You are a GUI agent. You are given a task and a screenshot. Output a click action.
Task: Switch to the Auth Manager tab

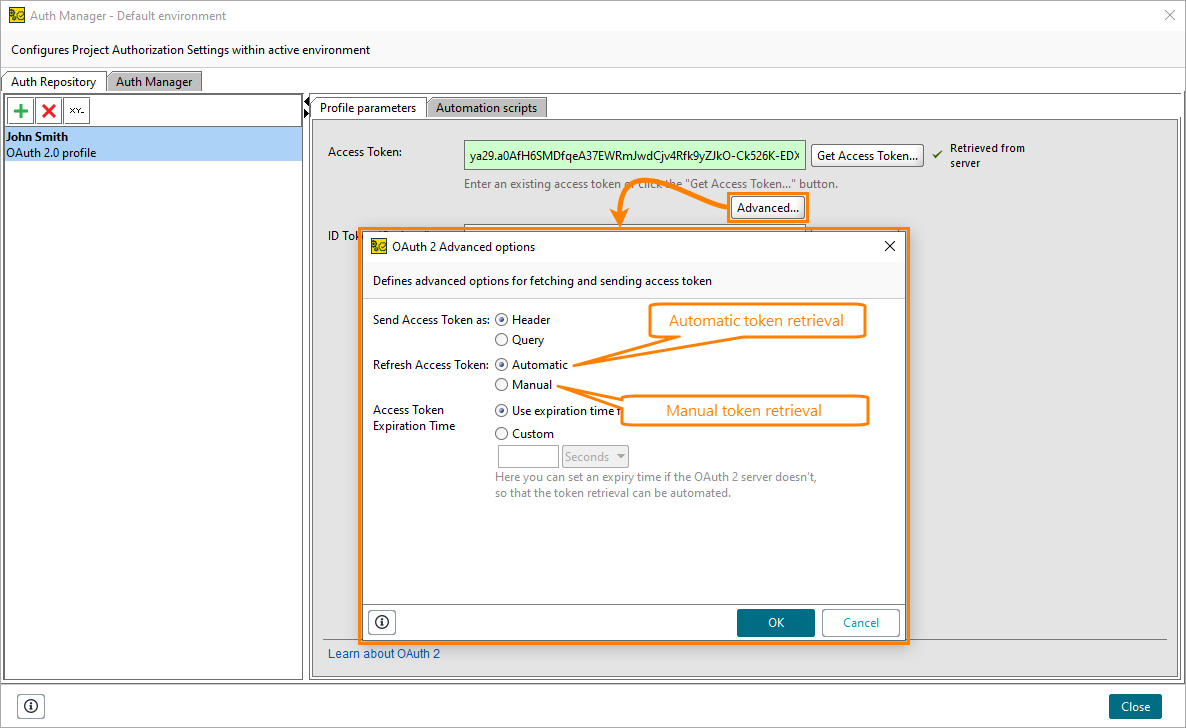[x=154, y=81]
